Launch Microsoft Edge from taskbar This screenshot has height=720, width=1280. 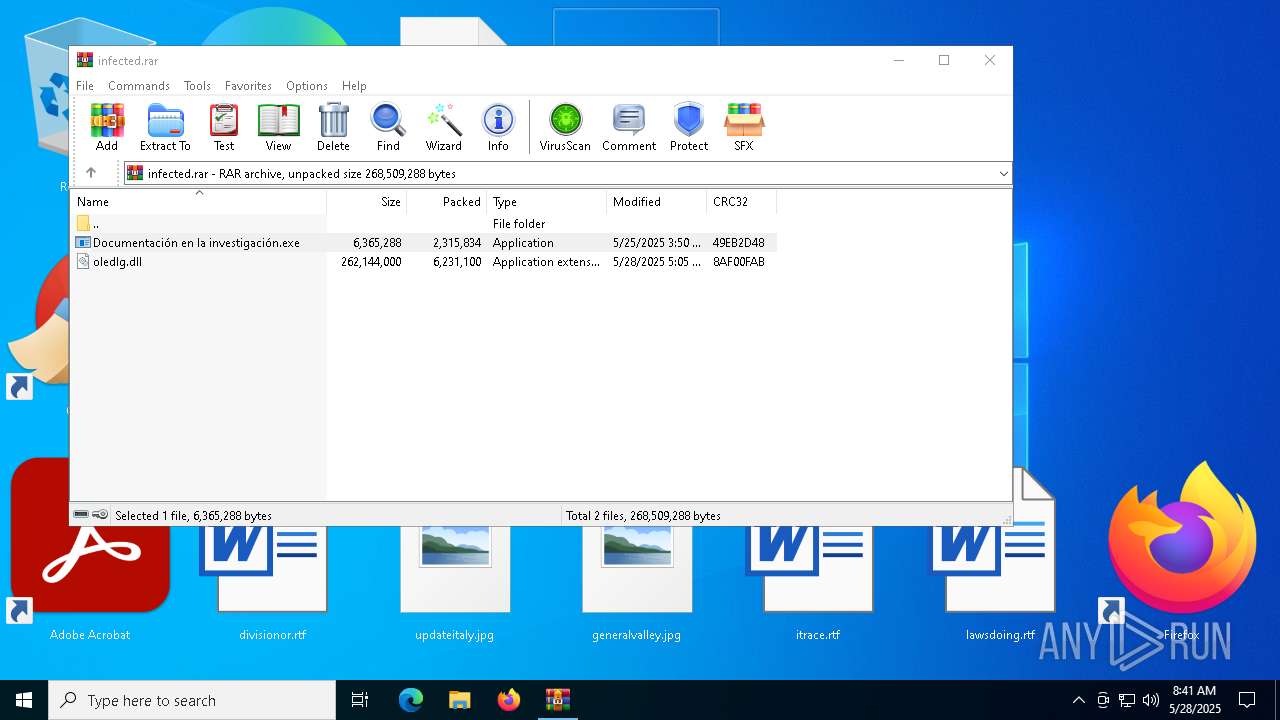(x=411, y=700)
